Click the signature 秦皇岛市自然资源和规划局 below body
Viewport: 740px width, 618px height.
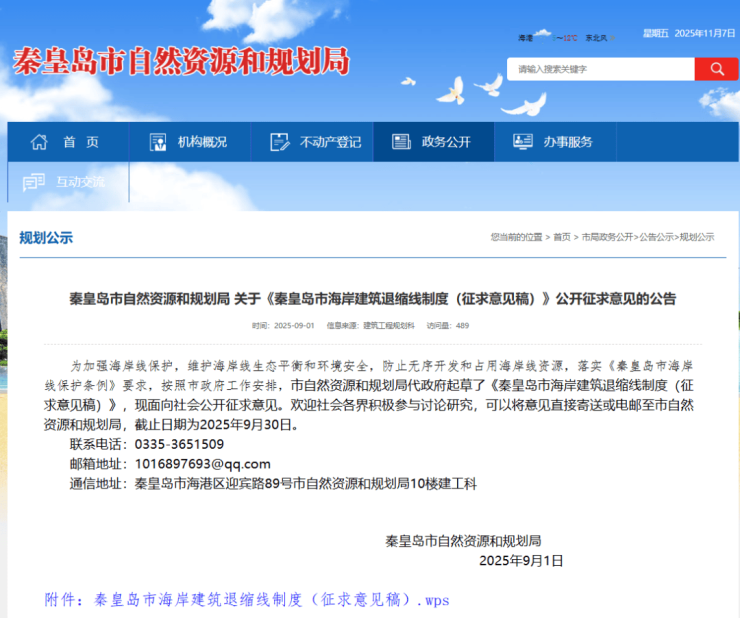point(463,541)
